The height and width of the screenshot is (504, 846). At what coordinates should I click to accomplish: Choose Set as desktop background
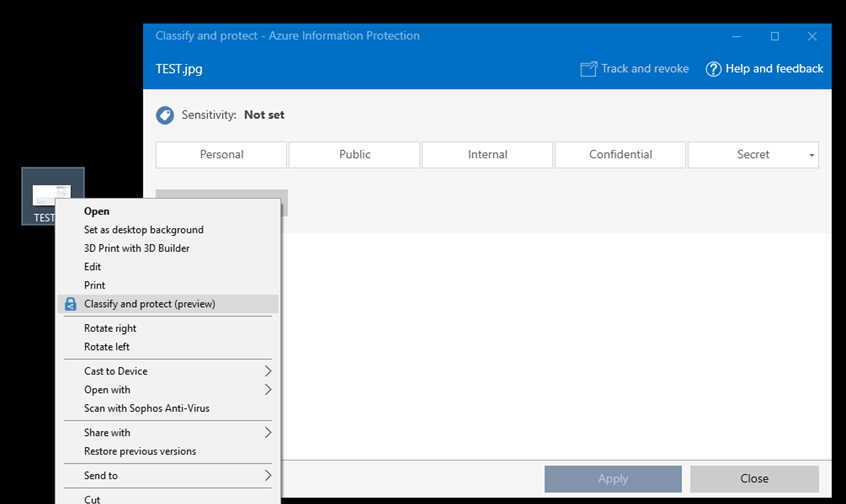click(x=168, y=230)
